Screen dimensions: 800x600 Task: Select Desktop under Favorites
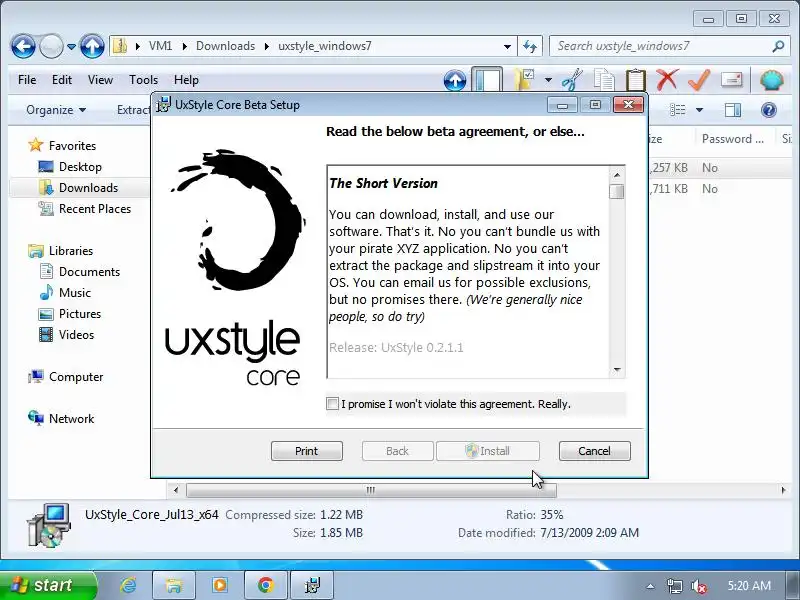click(x=80, y=167)
